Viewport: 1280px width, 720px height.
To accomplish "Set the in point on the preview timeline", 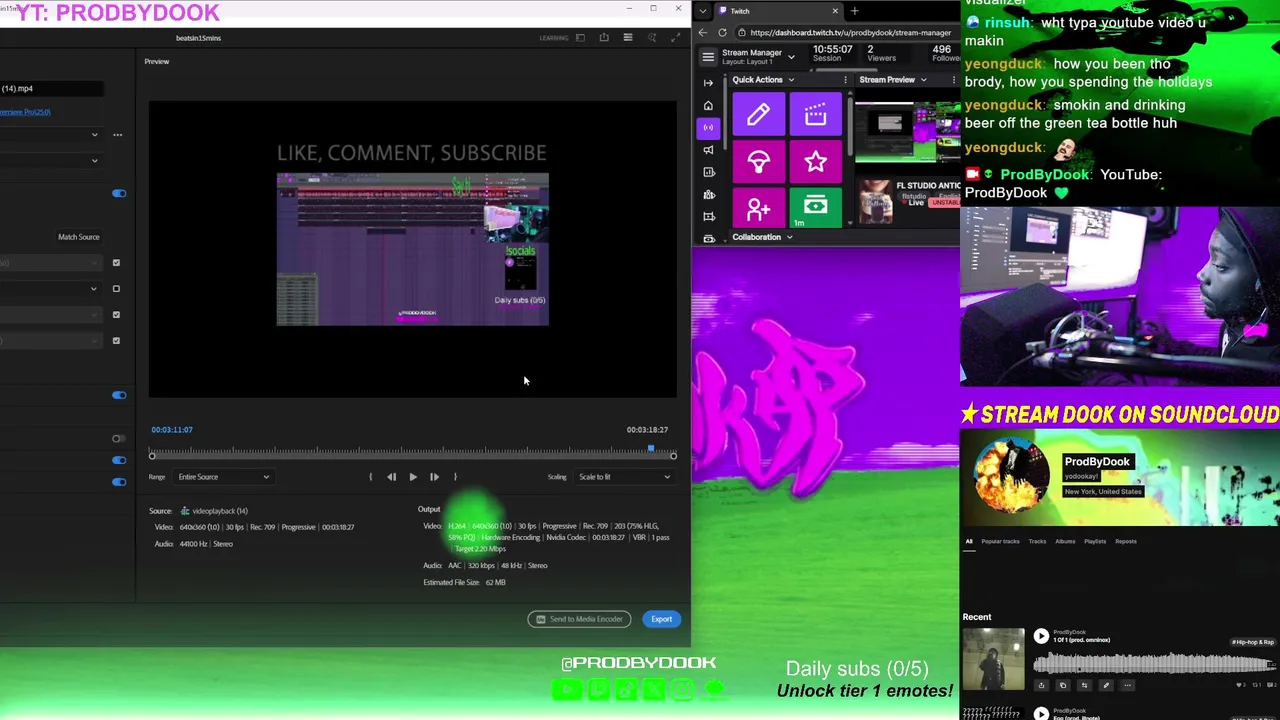I will click(x=371, y=477).
